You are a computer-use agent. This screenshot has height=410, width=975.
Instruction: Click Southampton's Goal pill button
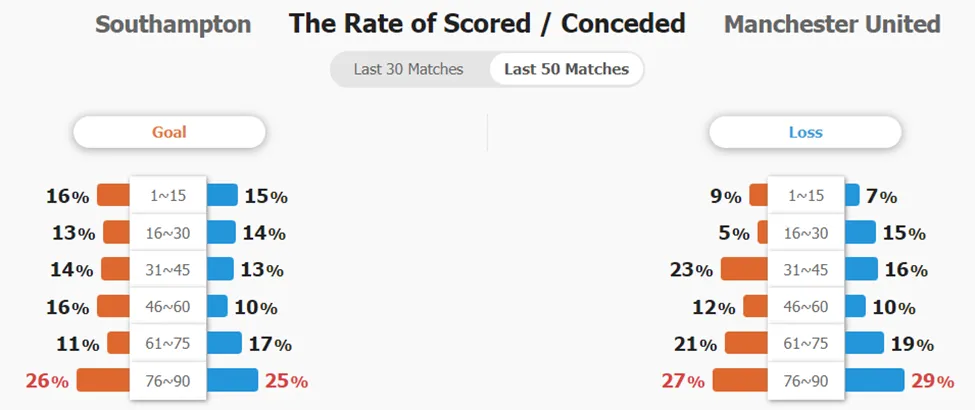[169, 132]
